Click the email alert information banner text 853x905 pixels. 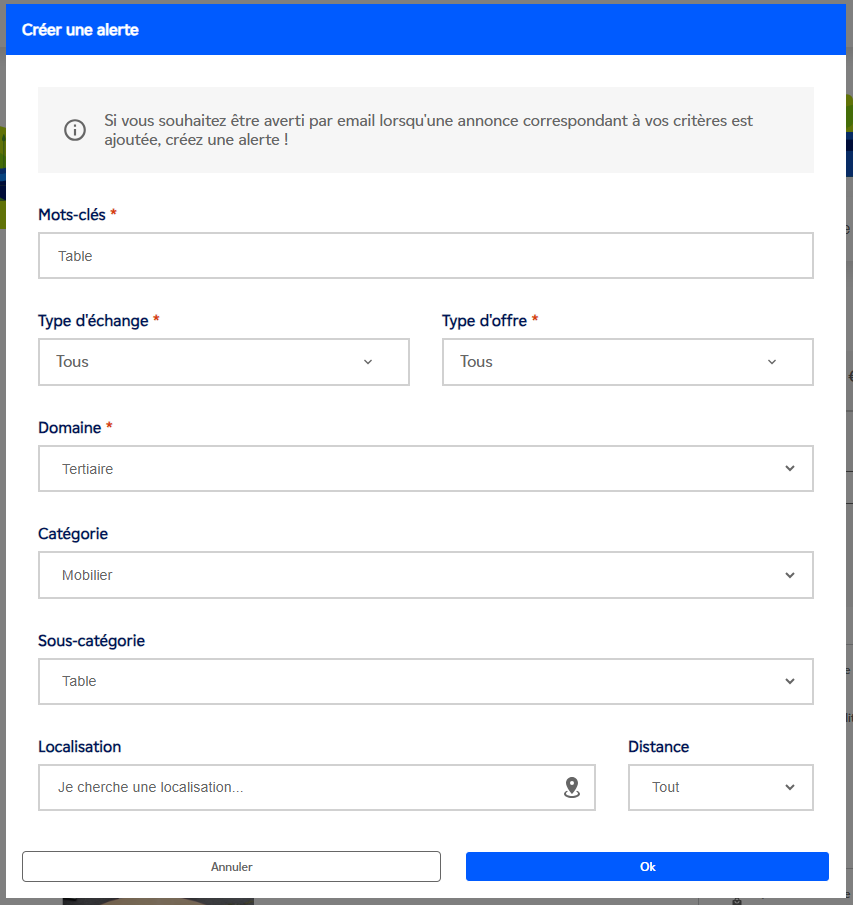pyautogui.click(x=428, y=130)
